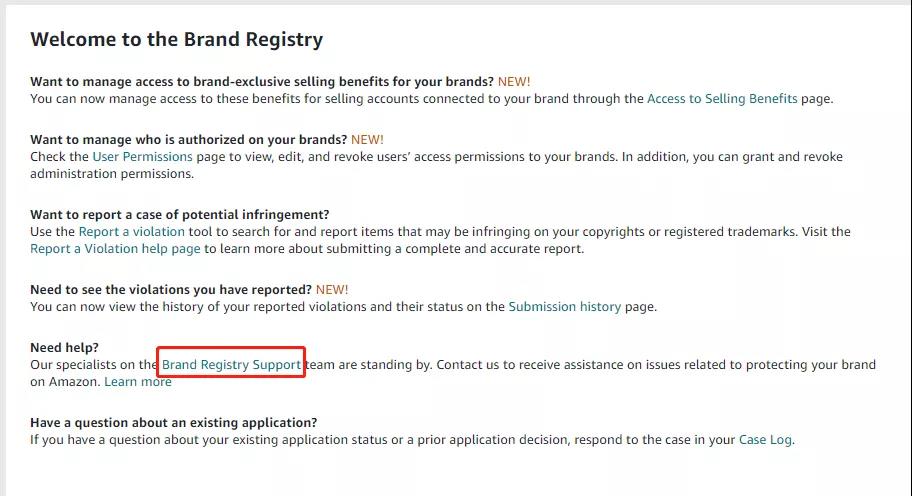
Task: Click the Welcome to the Brand Registry heading
Action: click(177, 40)
